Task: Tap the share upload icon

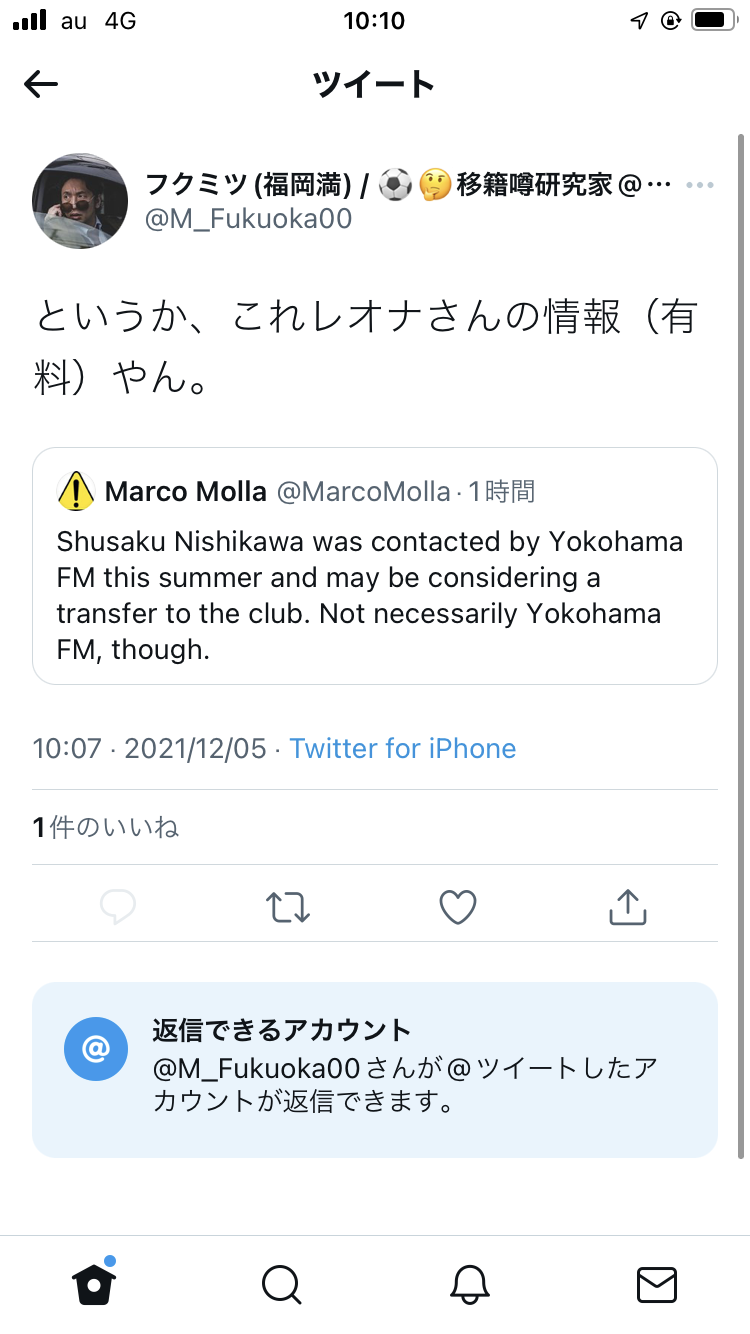Action: 628,907
